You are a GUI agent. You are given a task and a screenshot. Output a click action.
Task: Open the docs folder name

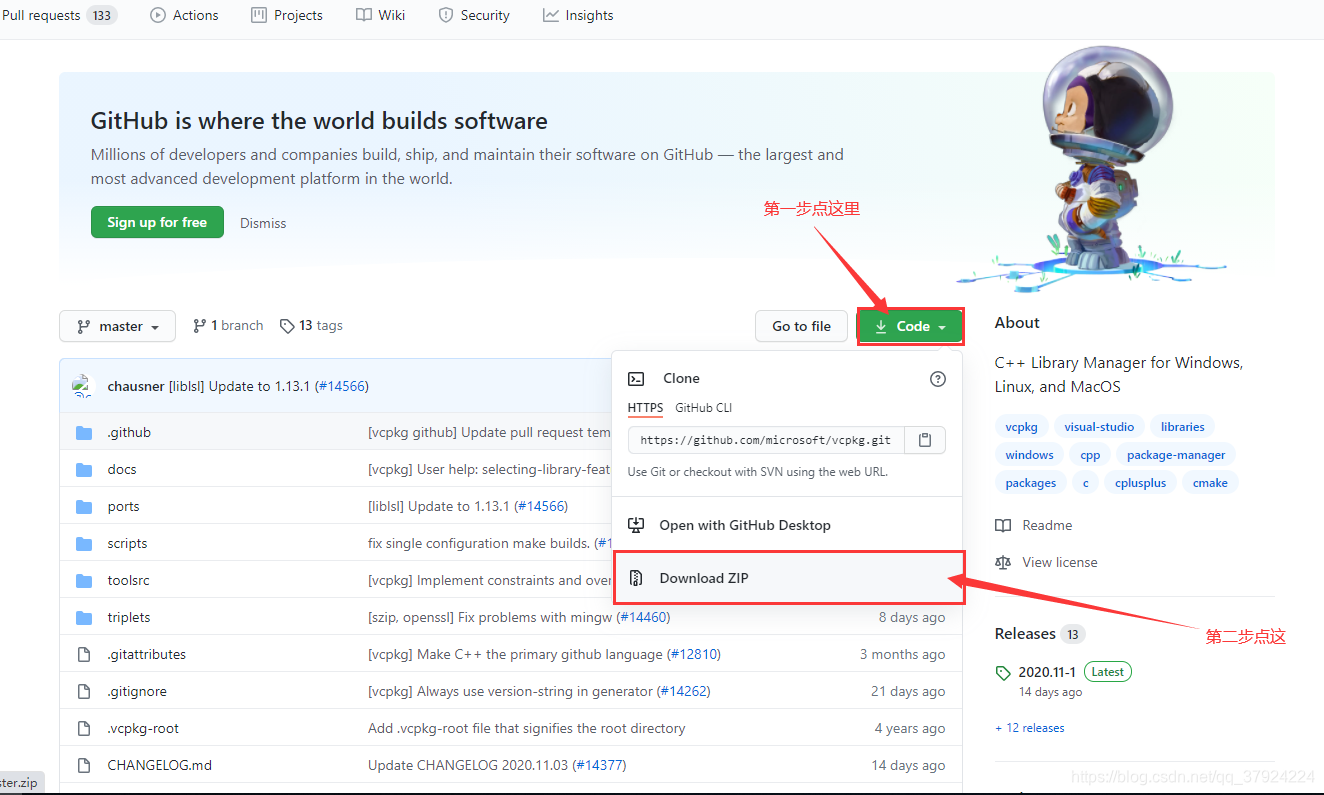[122, 469]
